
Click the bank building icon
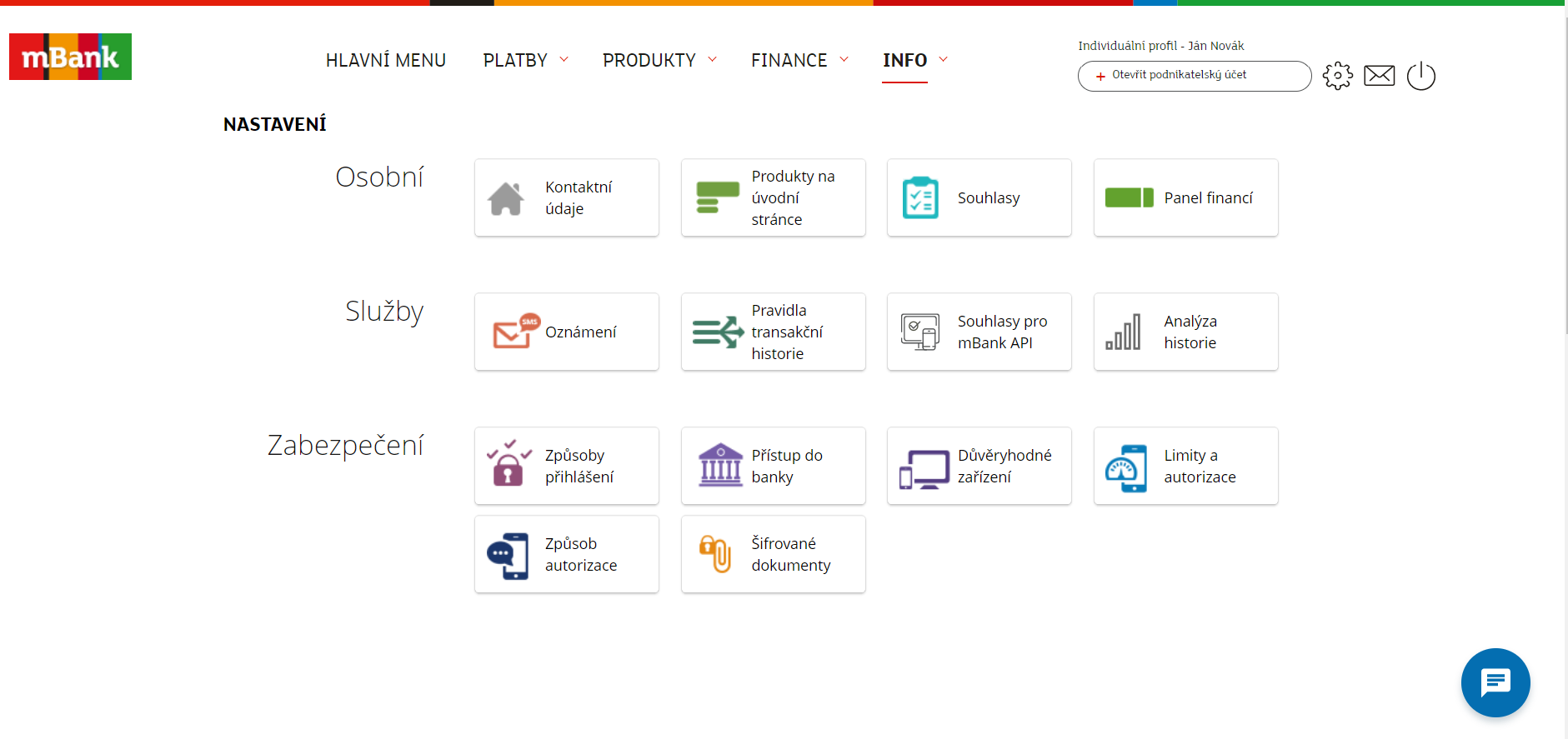pos(720,466)
